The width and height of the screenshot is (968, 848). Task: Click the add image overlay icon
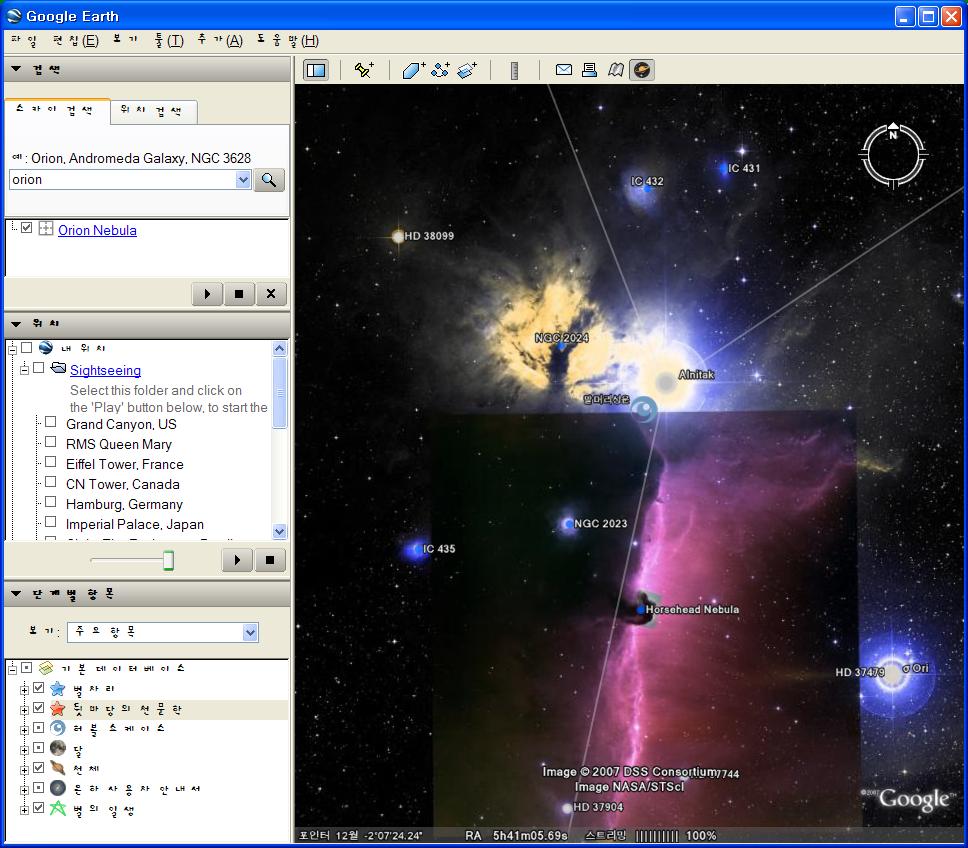coord(467,70)
